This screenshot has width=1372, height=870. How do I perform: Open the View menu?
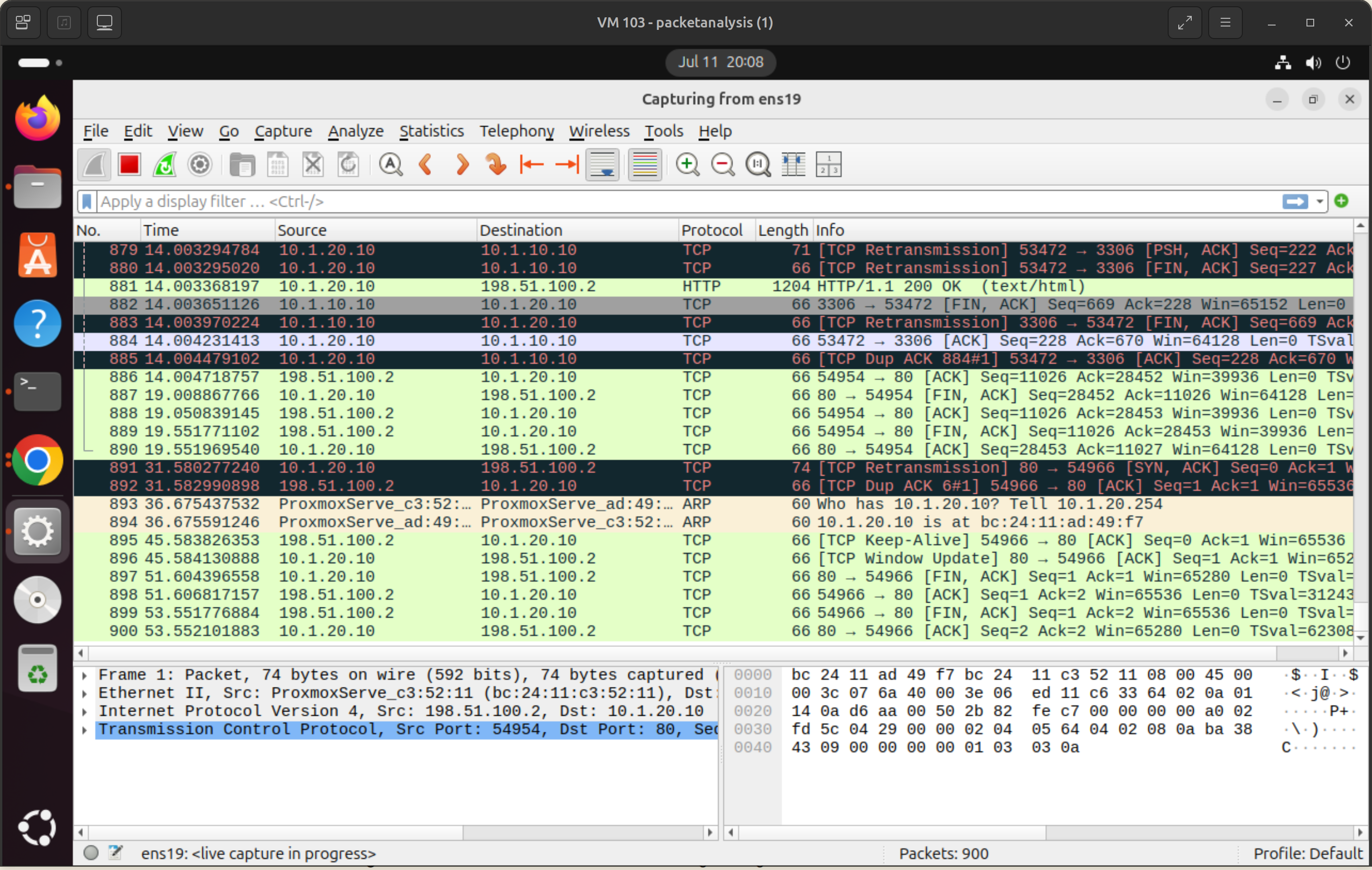(185, 132)
